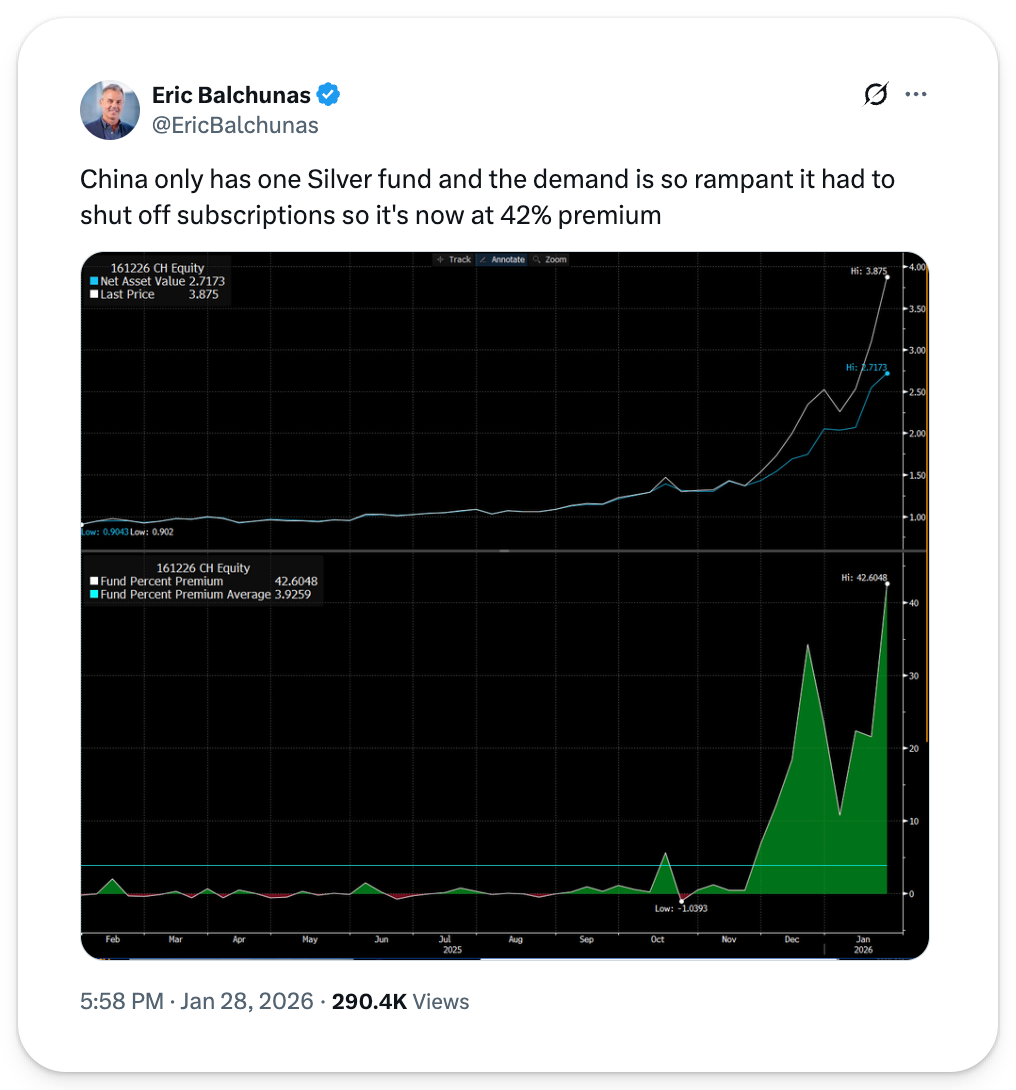Click the Net Asset Value blue legend swatch

94,282
